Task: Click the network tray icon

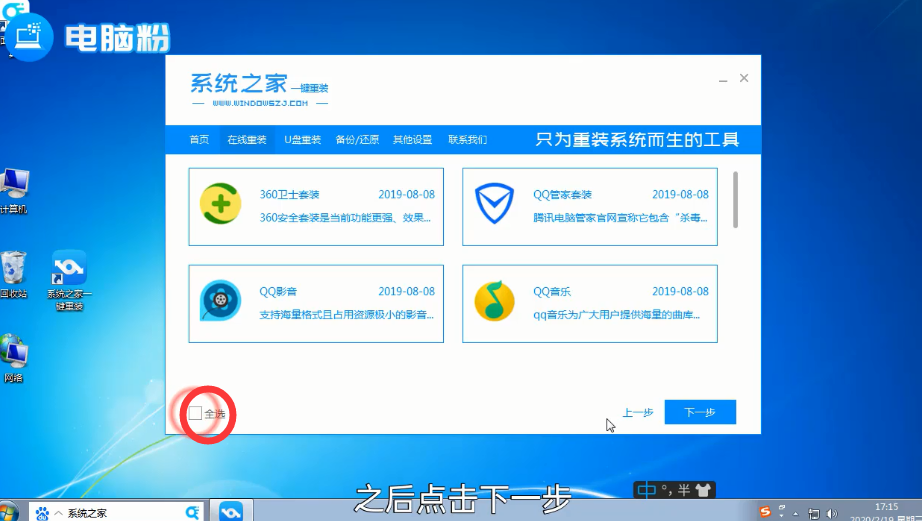Action: [x=814, y=514]
